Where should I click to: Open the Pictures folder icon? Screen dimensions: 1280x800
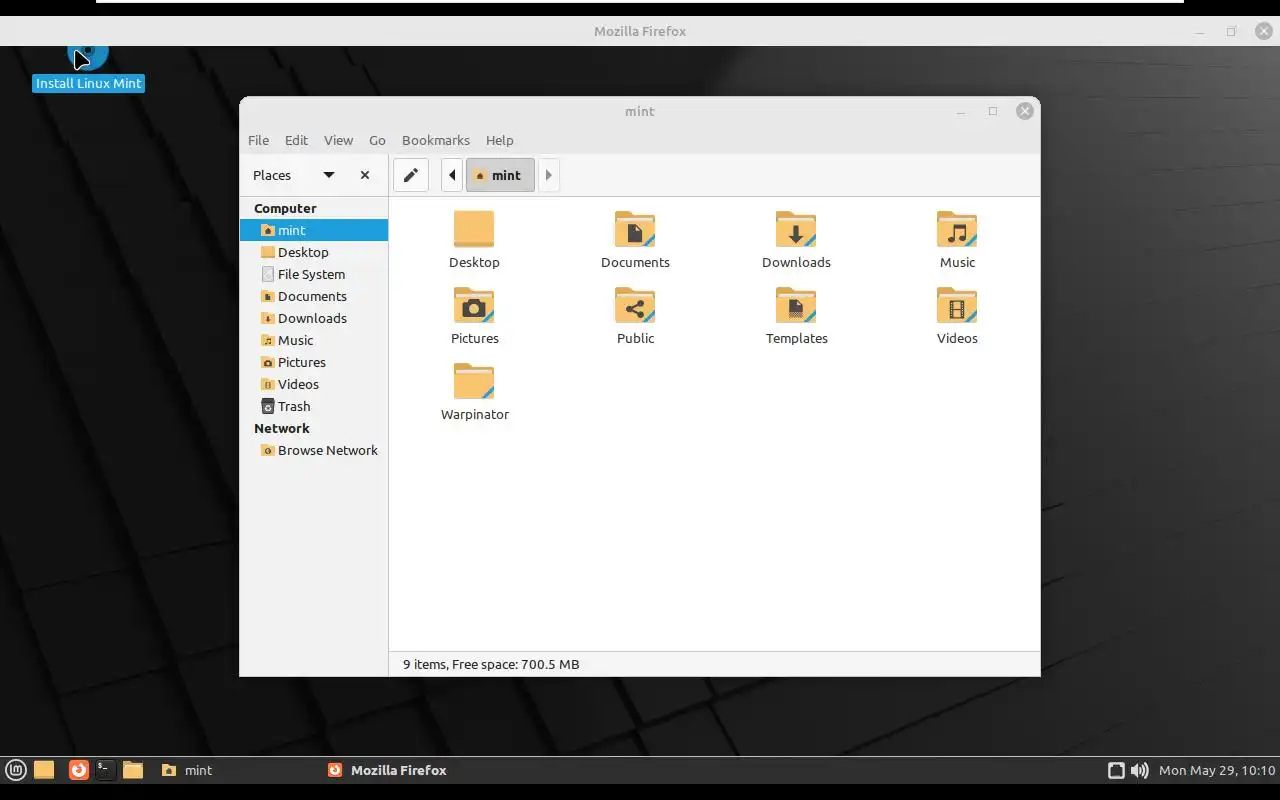coord(474,305)
